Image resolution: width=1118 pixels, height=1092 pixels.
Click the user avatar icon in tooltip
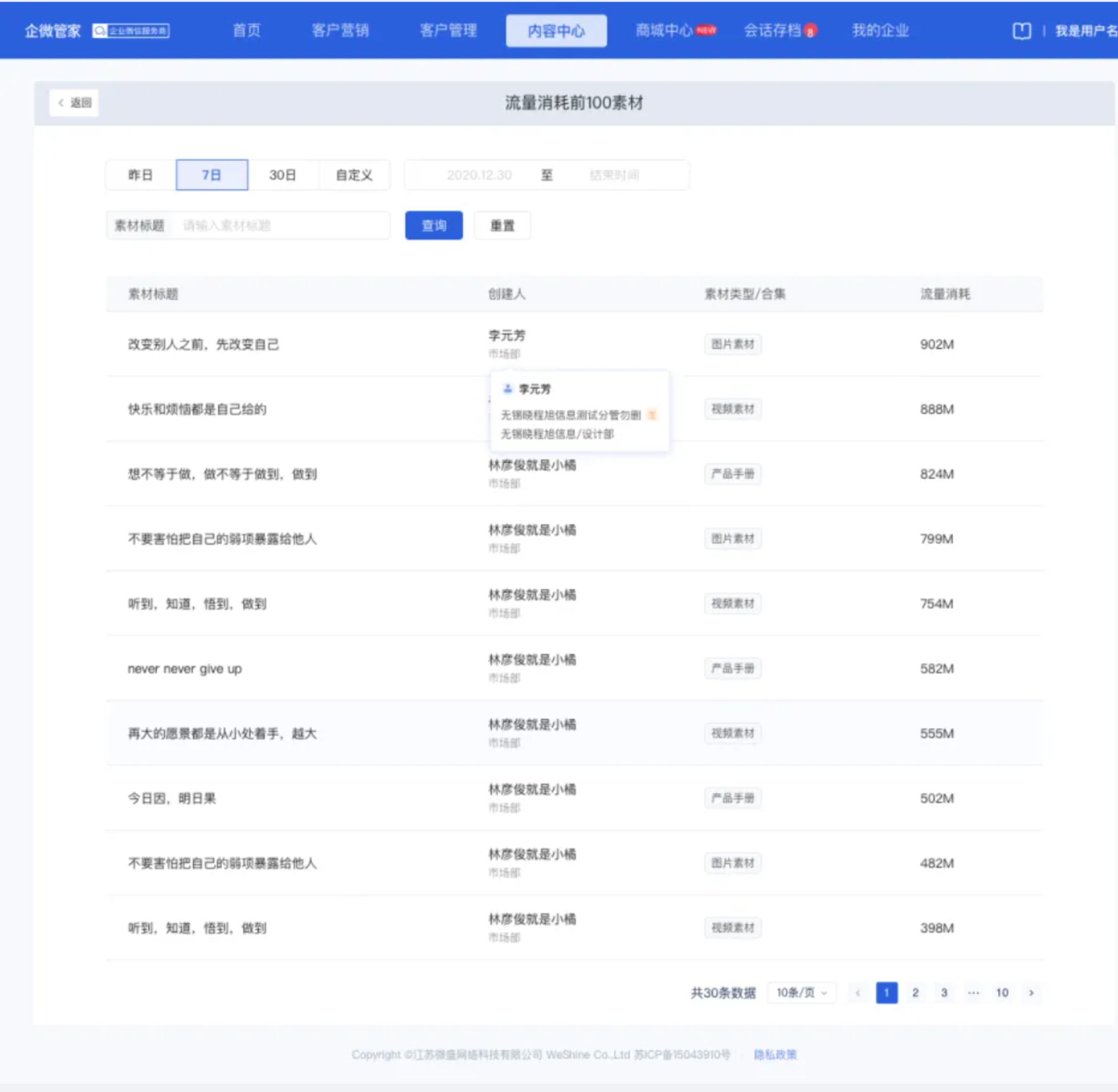pos(507,389)
